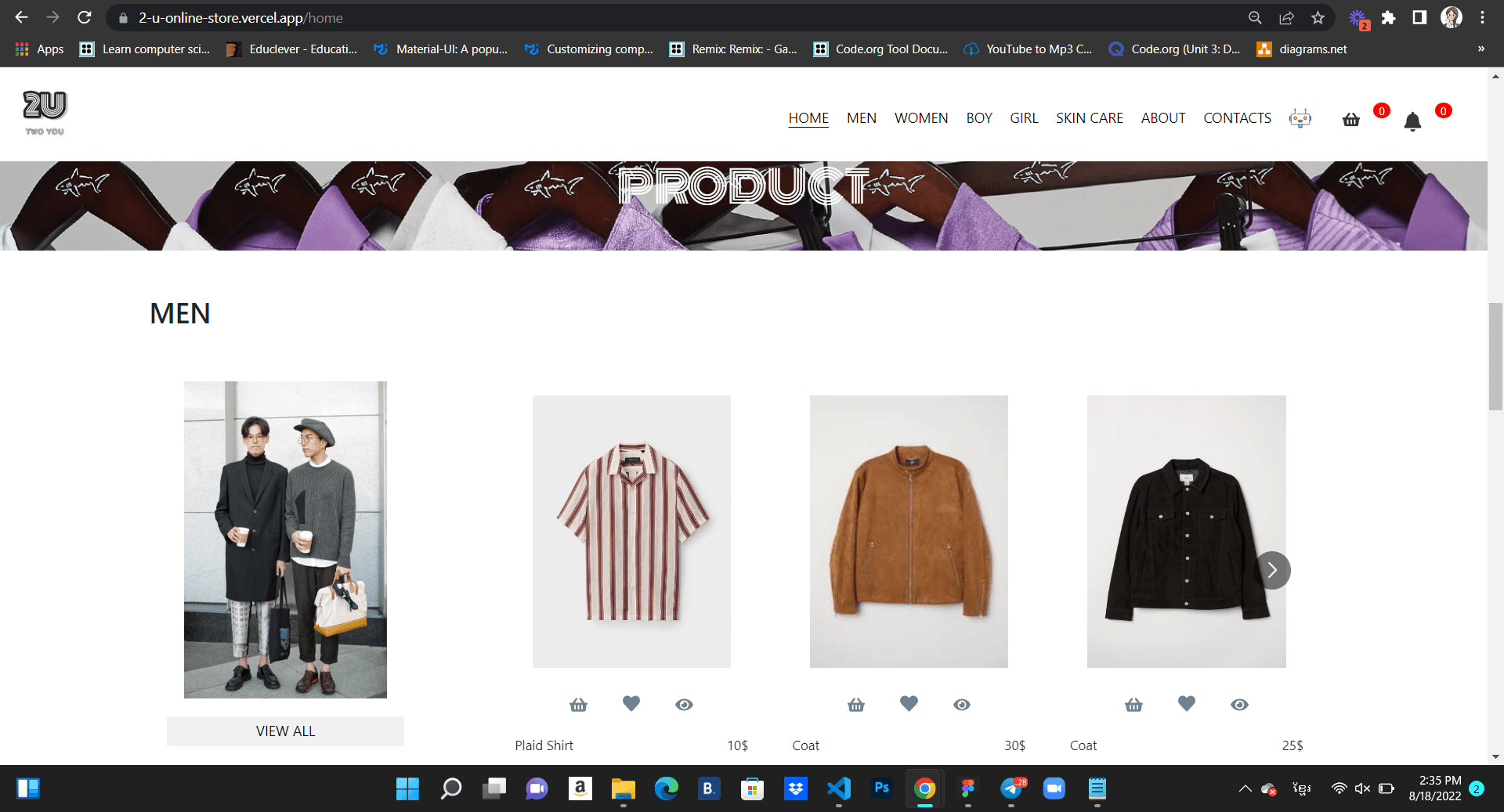
Task: Open the Chrome three-dot menu
Action: pyautogui.click(x=1482, y=17)
